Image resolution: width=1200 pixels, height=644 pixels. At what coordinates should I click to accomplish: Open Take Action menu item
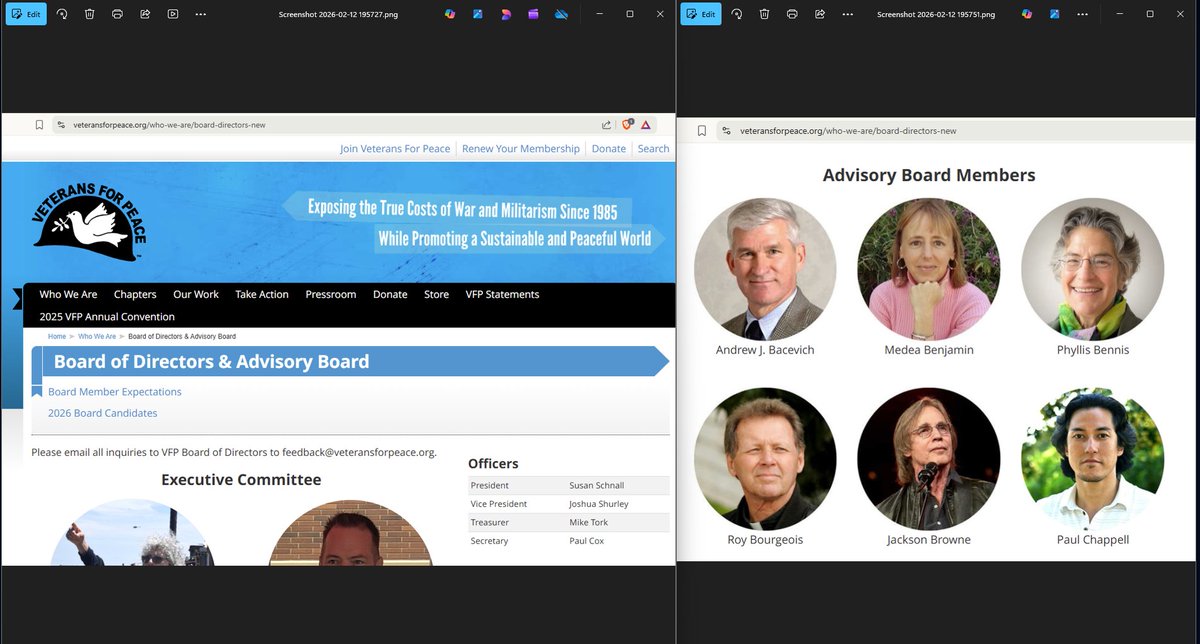click(262, 294)
